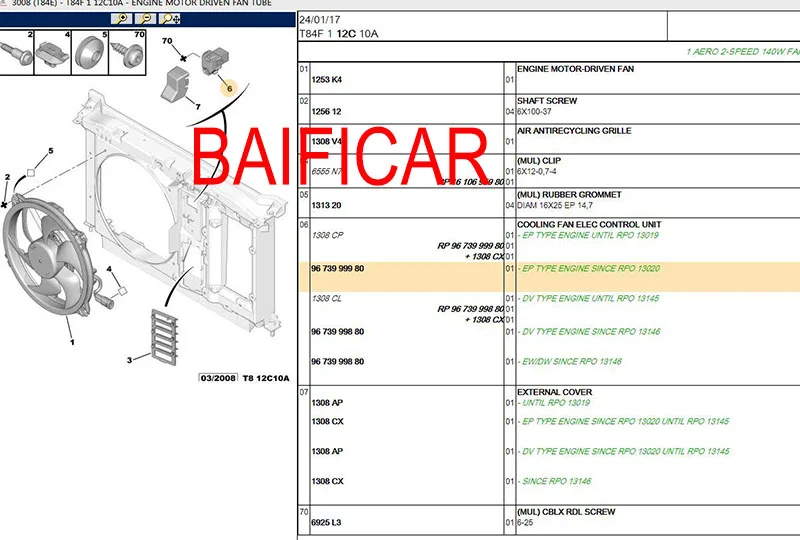The height and width of the screenshot is (540, 800).
Task: Click DIAM 16X25 EP 14,7 dimension text
Action: tap(555, 205)
